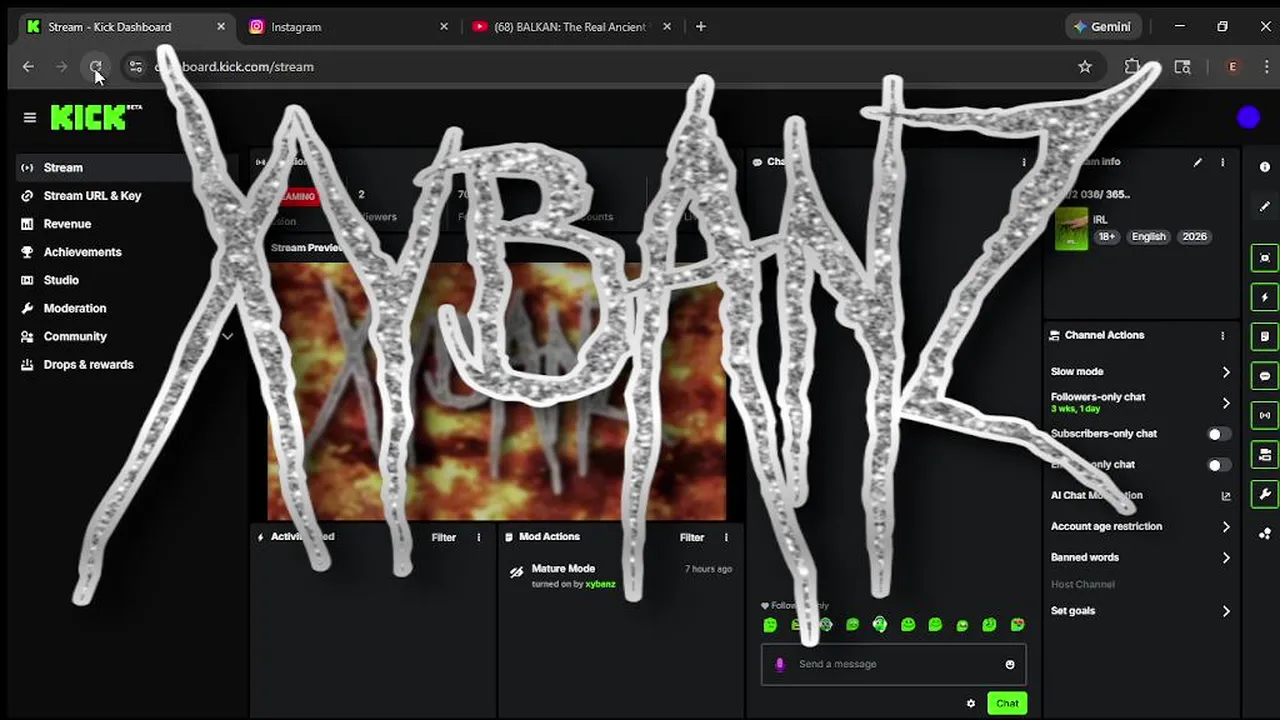Image resolution: width=1280 pixels, height=720 pixels.
Task: Click the 18+ stream tag
Action: pyautogui.click(x=1106, y=237)
